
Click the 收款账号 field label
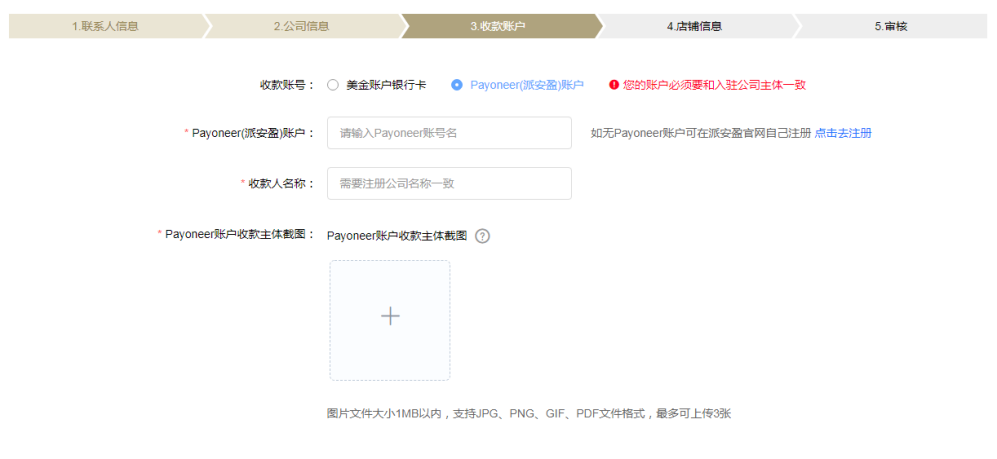click(288, 85)
